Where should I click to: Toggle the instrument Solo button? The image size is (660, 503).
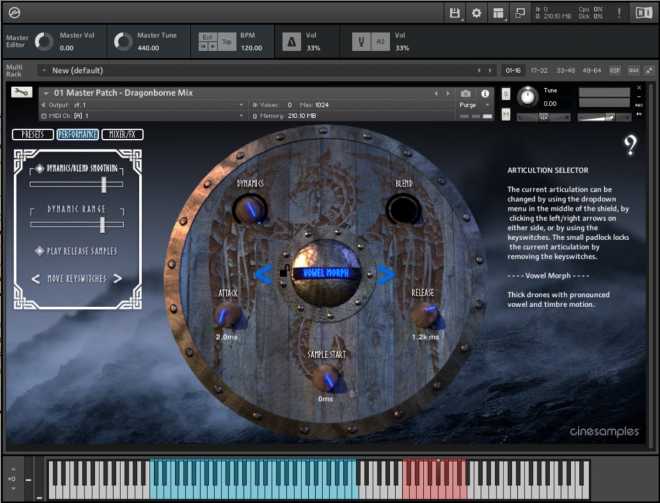click(506, 94)
